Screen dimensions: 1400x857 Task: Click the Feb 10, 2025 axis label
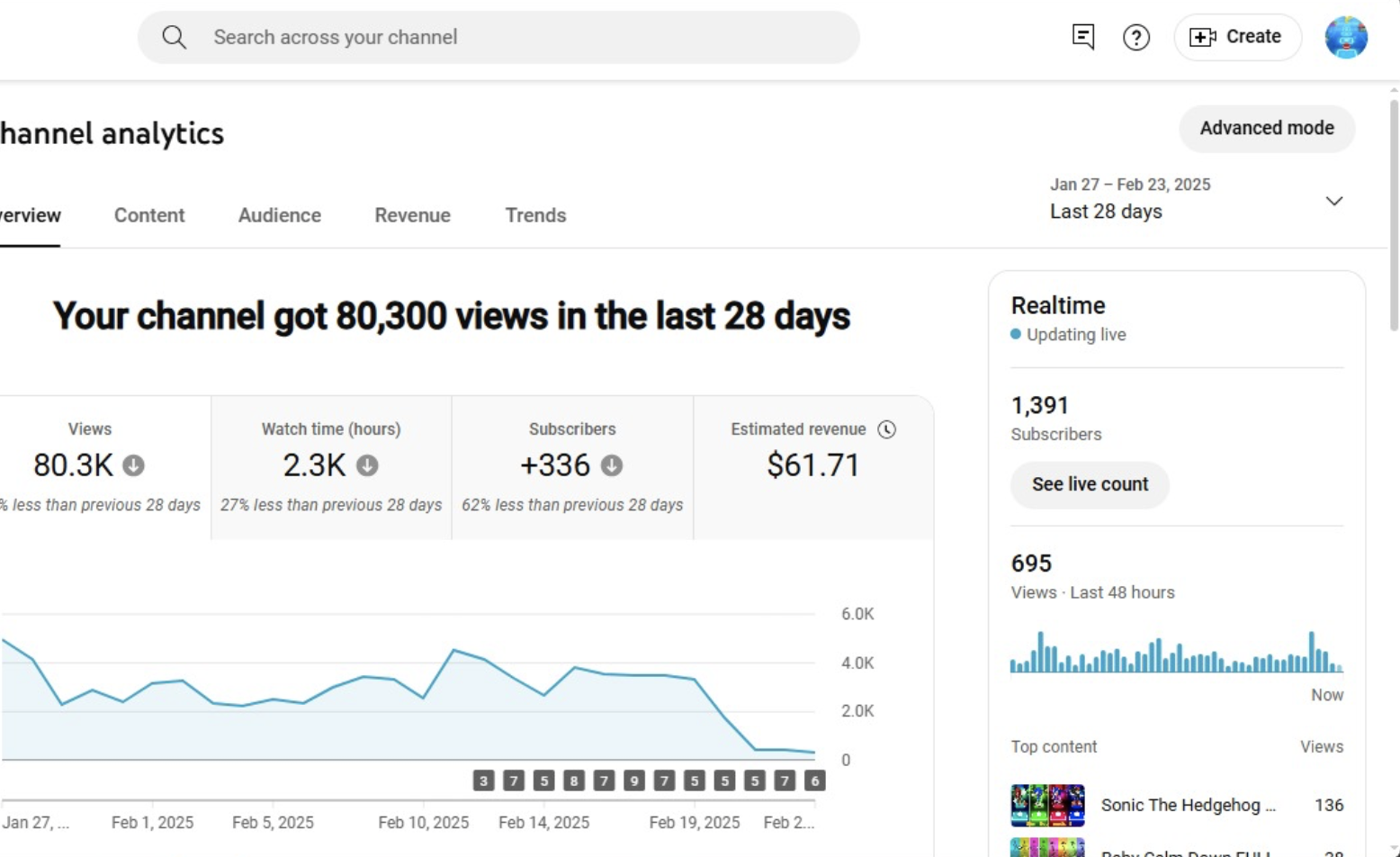point(424,823)
